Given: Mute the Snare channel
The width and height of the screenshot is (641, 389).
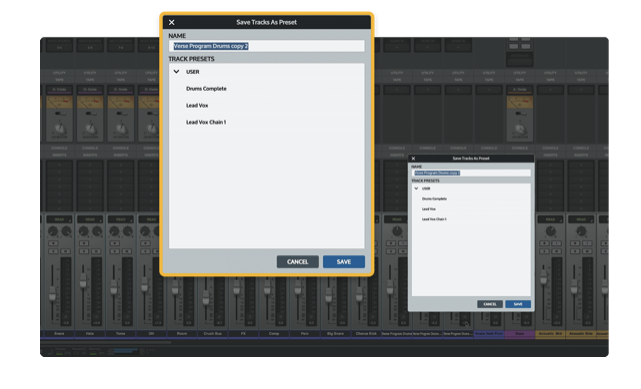Looking at the screenshot, I should [65, 251].
